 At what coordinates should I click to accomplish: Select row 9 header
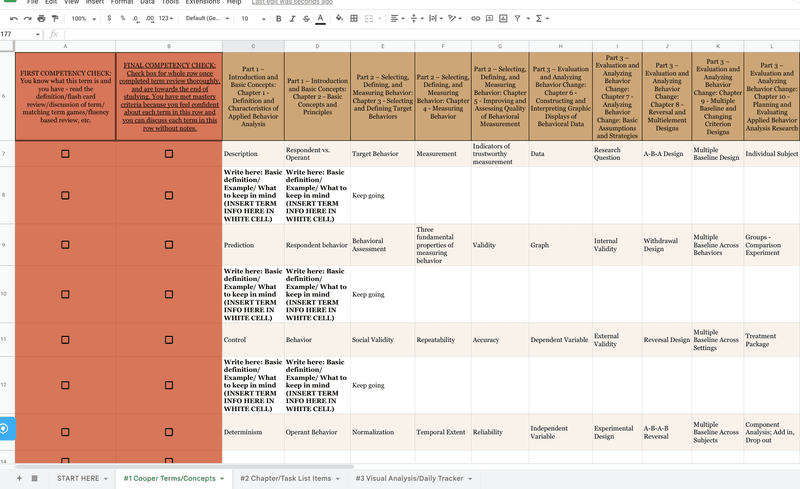tap(7, 244)
